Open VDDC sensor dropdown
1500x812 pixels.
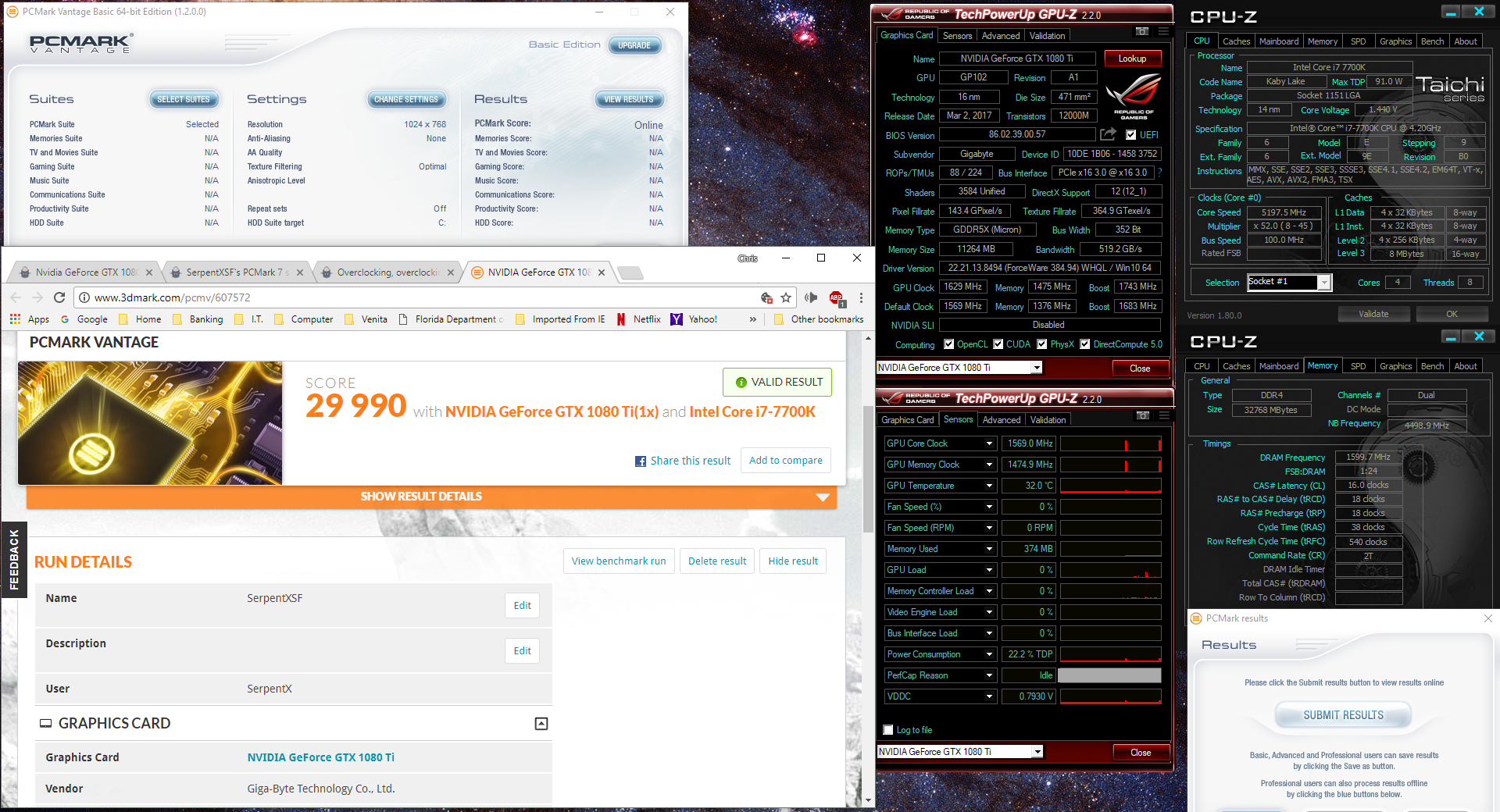(x=989, y=696)
